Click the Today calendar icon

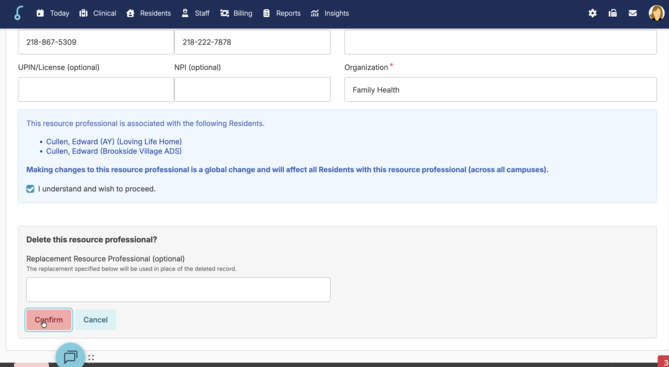pyautogui.click(x=40, y=13)
